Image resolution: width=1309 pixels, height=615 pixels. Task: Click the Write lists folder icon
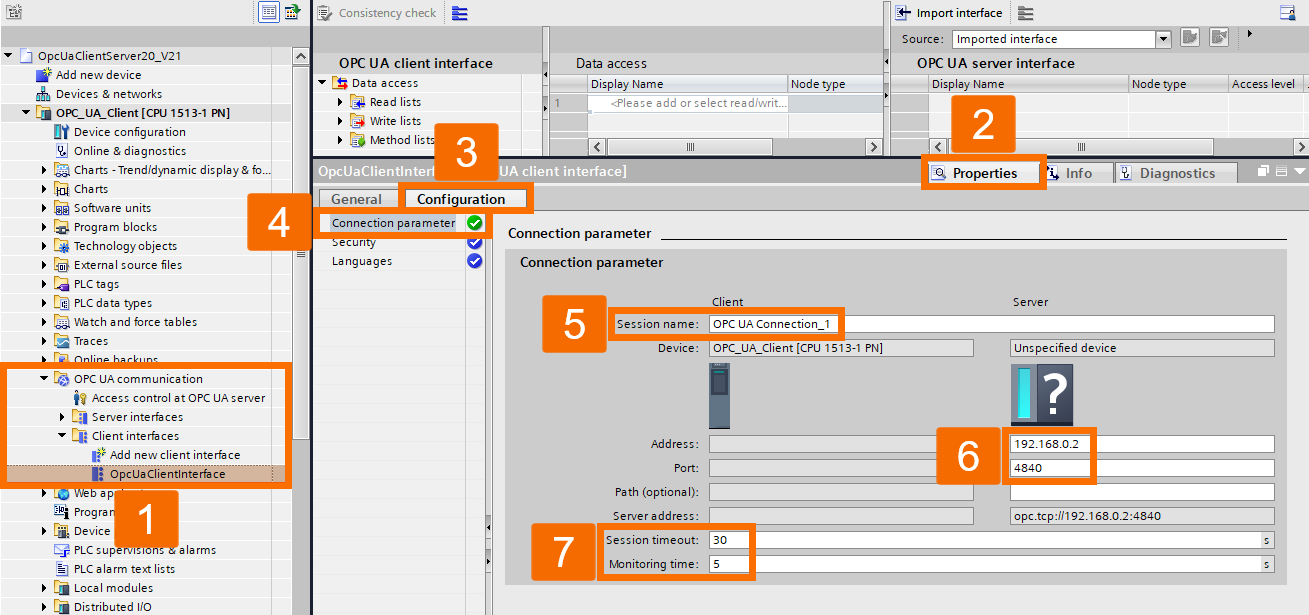tap(357, 121)
